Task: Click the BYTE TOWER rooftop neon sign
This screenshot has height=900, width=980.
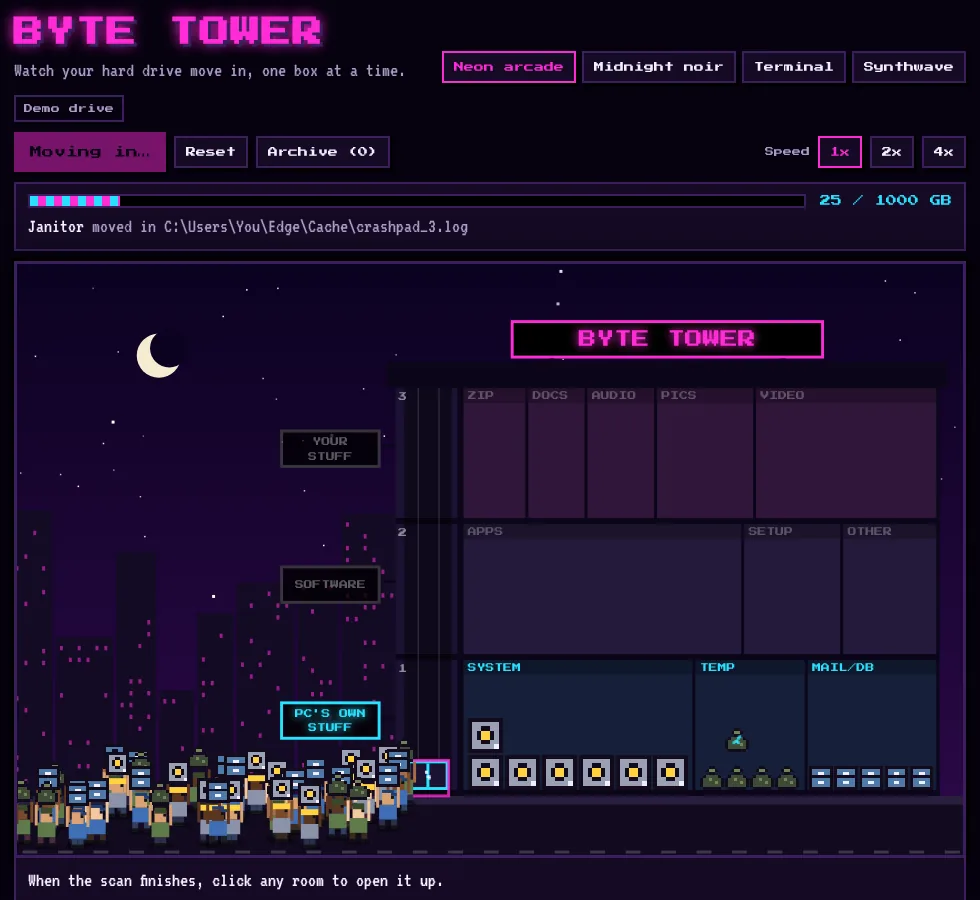Action: (x=667, y=339)
